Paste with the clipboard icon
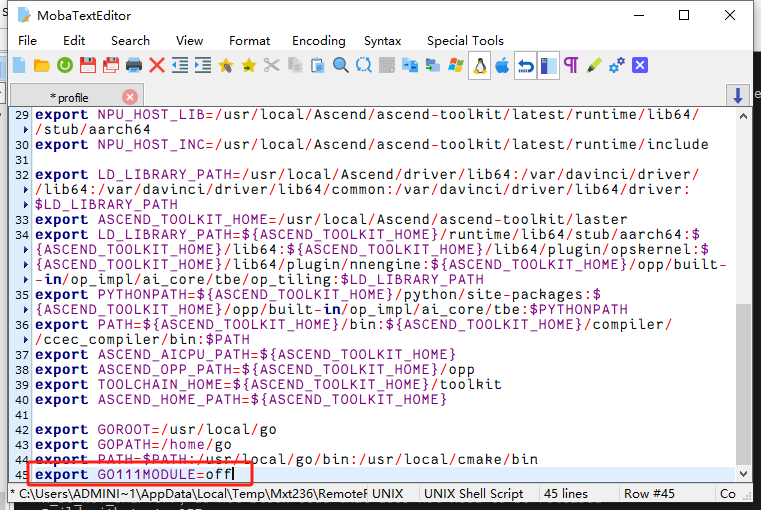 pyautogui.click(x=318, y=66)
